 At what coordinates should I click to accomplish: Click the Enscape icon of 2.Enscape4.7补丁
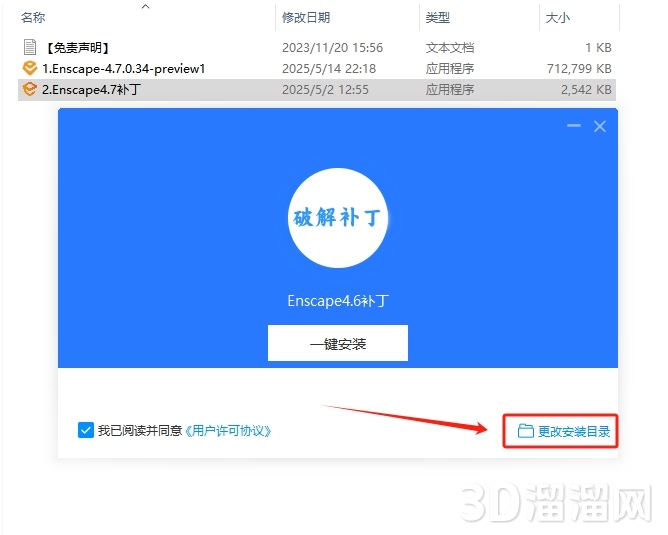[29, 89]
